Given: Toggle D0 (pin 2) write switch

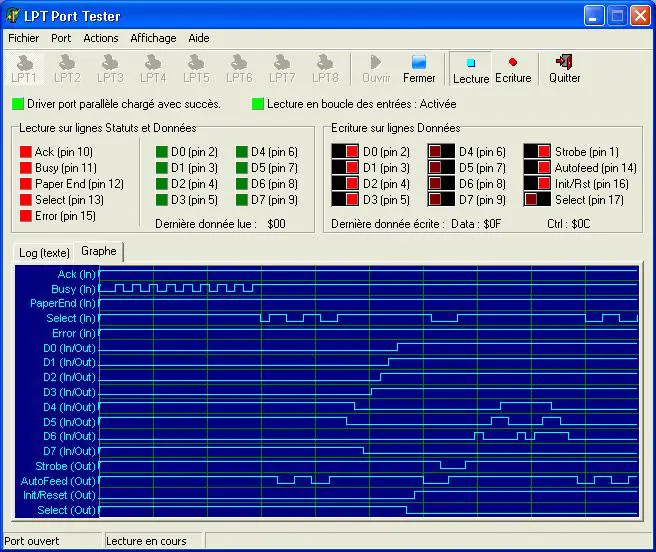Looking at the screenshot, I should (x=345, y=151).
